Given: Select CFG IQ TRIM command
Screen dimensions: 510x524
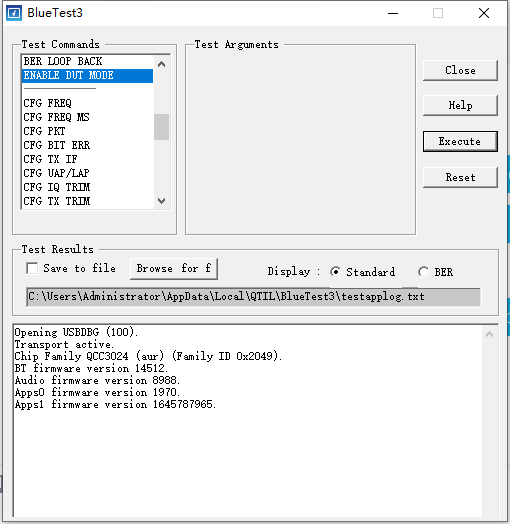Looking at the screenshot, I should [88, 187].
